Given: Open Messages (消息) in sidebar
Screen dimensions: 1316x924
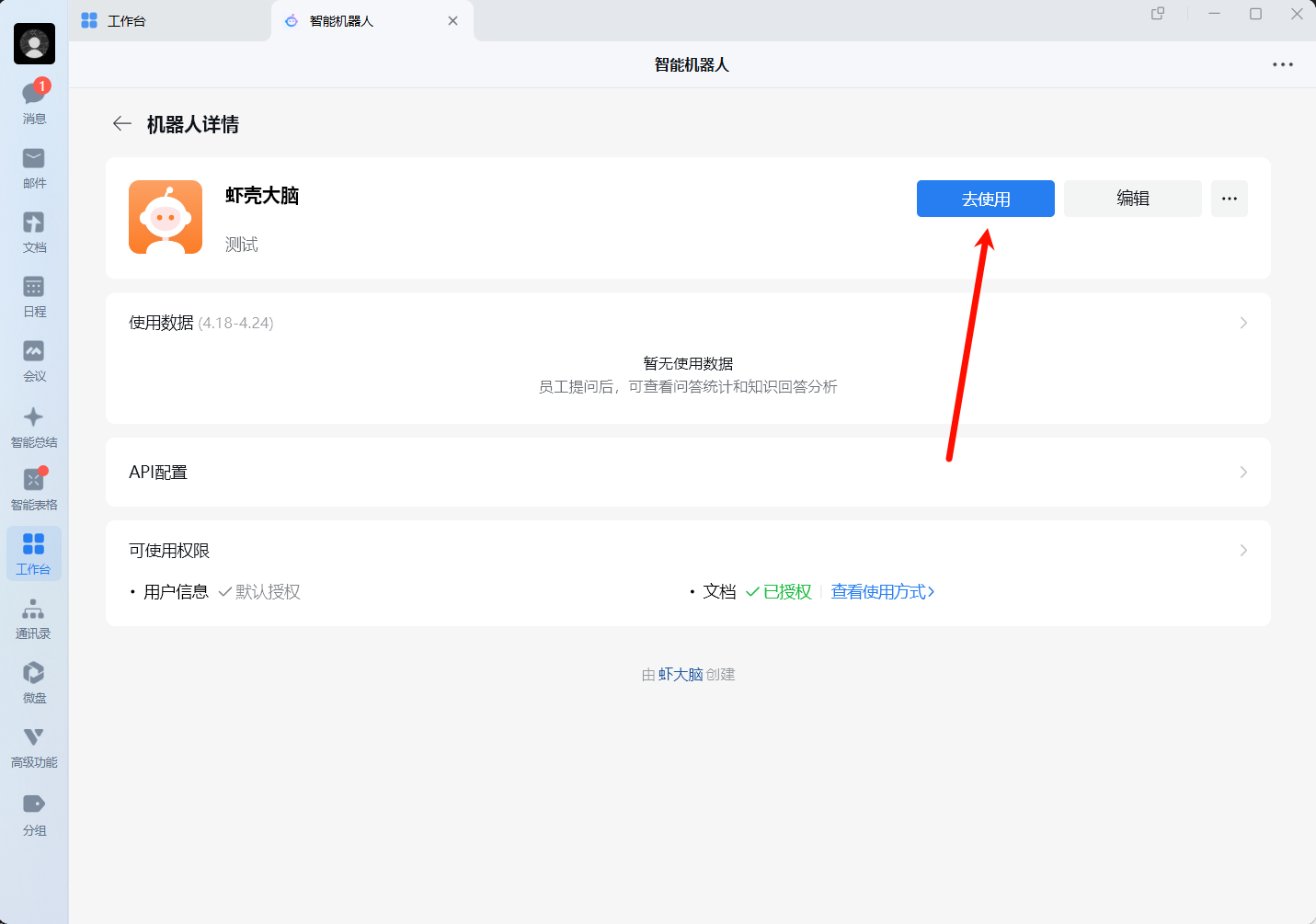Looking at the screenshot, I should tap(34, 102).
